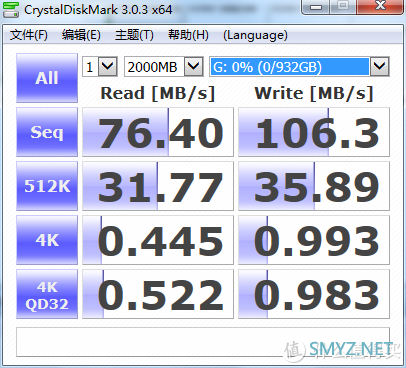Open the 文件(F) menu
The height and width of the screenshot is (368, 406).
point(29,35)
